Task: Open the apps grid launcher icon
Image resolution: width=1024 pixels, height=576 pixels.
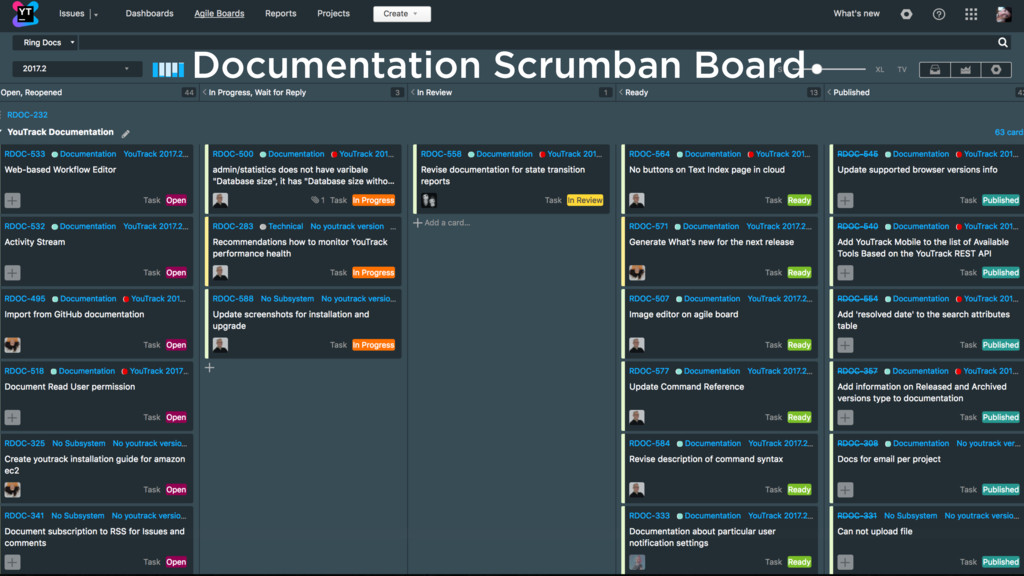Action: (971, 14)
